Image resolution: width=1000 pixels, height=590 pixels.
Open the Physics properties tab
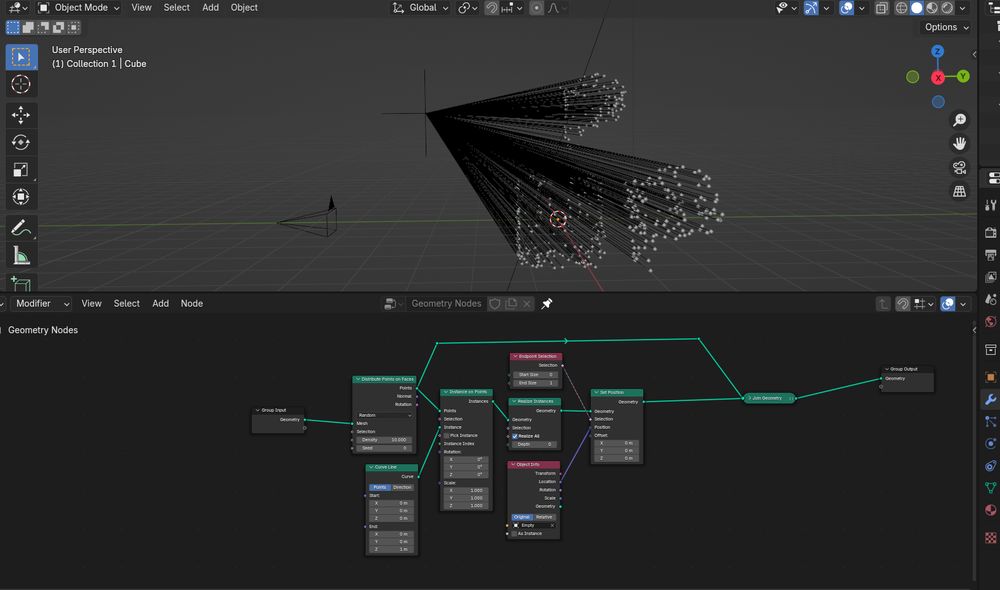990,443
